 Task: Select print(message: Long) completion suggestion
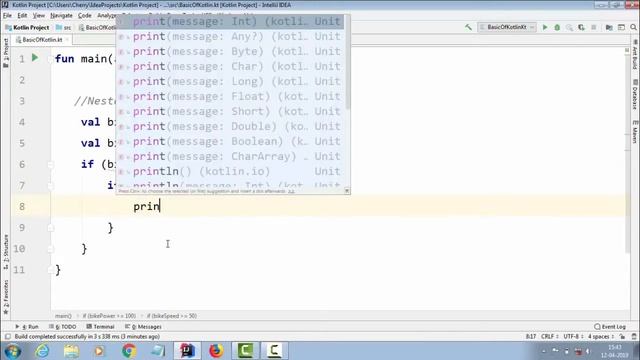tap(231, 81)
